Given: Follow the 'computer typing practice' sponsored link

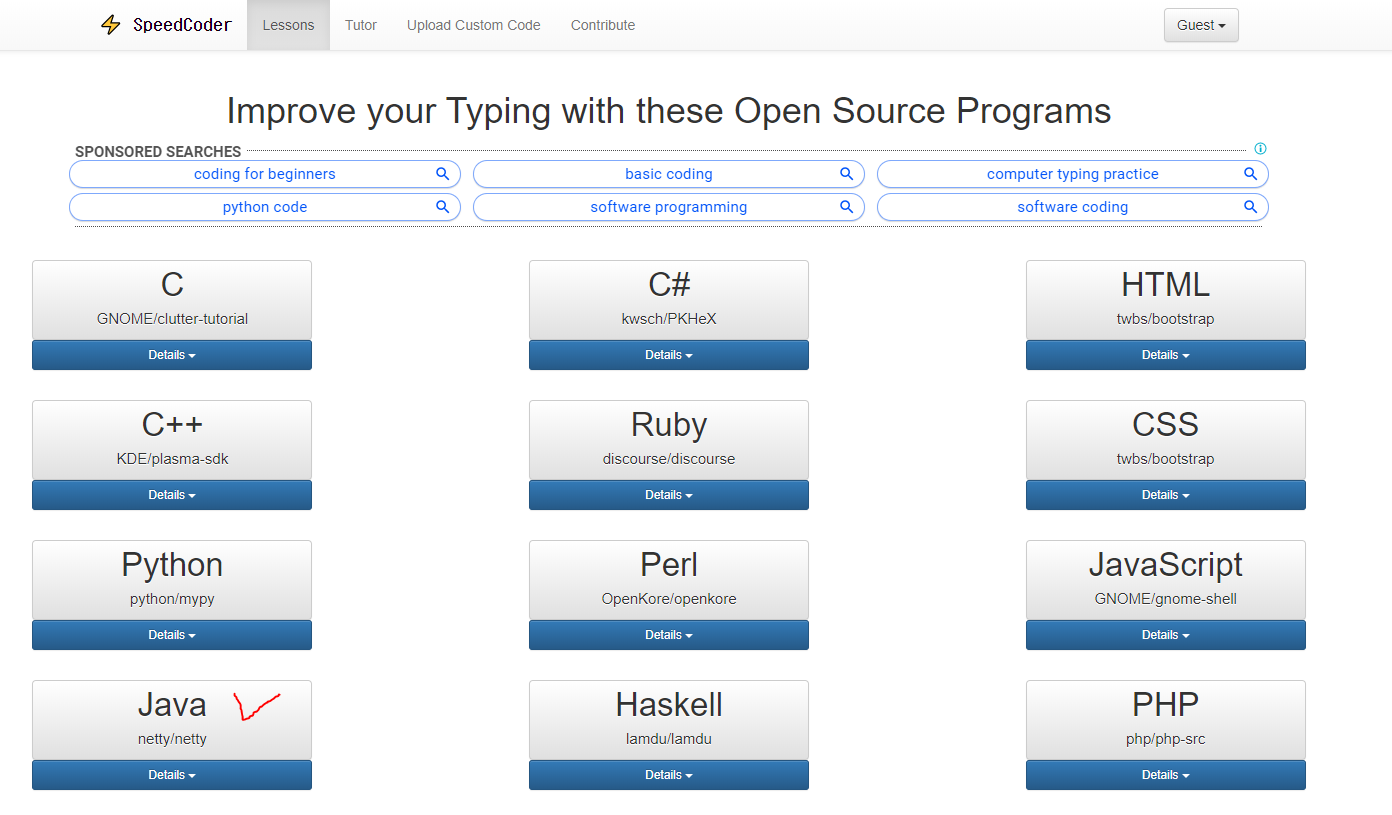Looking at the screenshot, I should (1073, 174).
